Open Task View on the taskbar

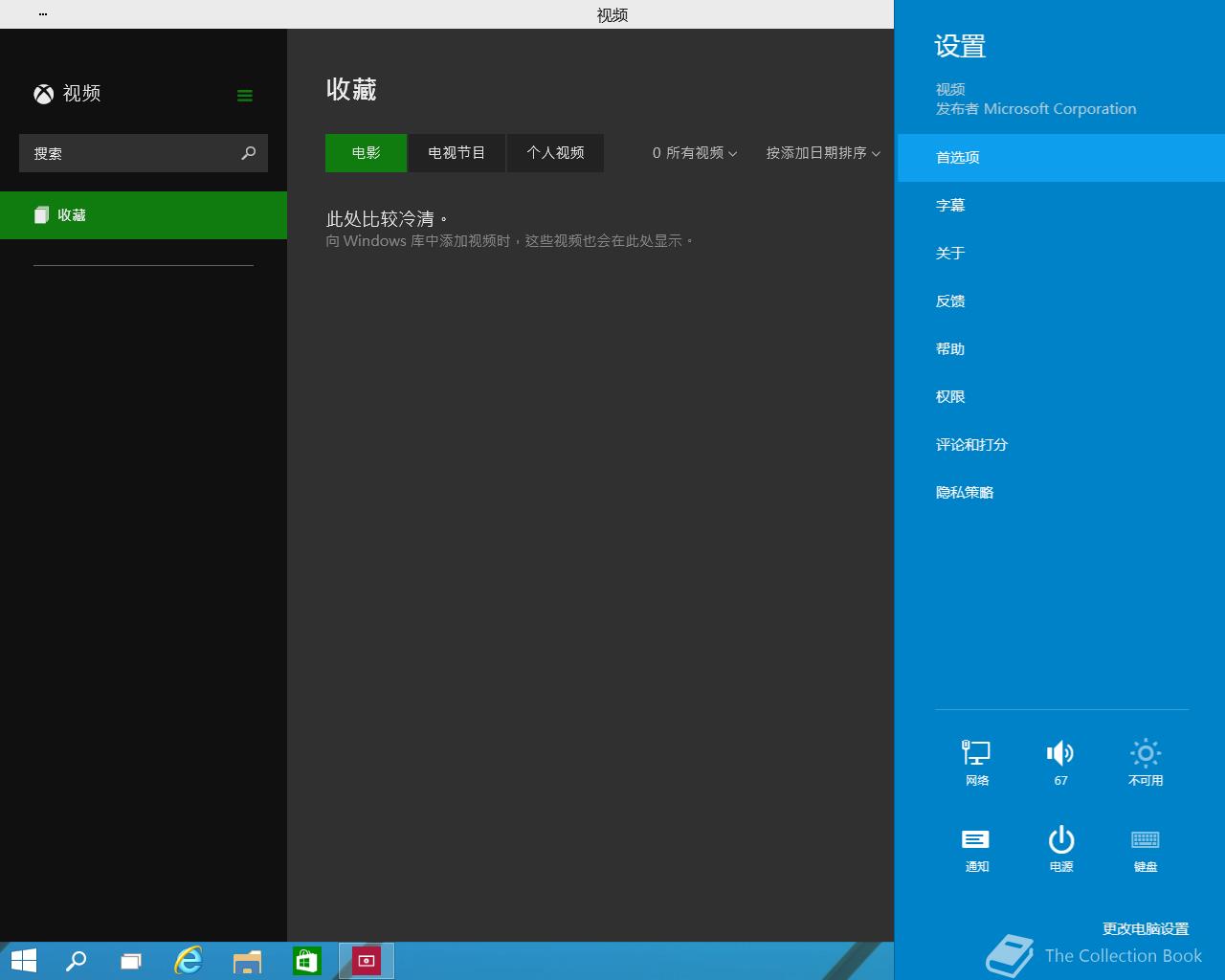(131, 961)
